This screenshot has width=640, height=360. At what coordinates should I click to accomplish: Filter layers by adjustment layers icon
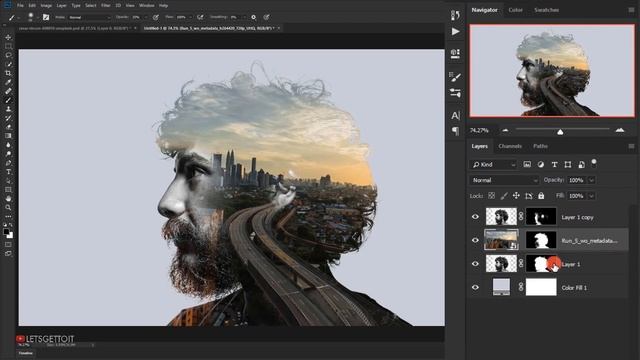pyautogui.click(x=541, y=164)
